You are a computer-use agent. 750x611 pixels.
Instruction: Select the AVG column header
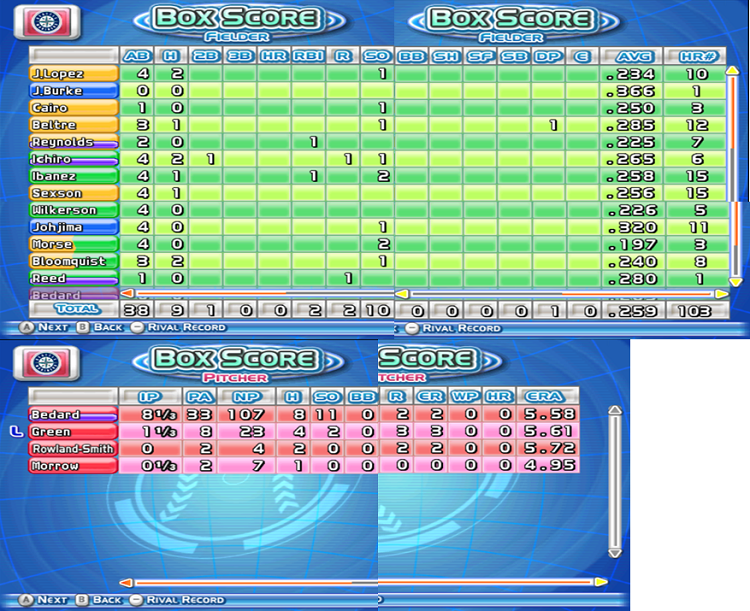[631, 56]
